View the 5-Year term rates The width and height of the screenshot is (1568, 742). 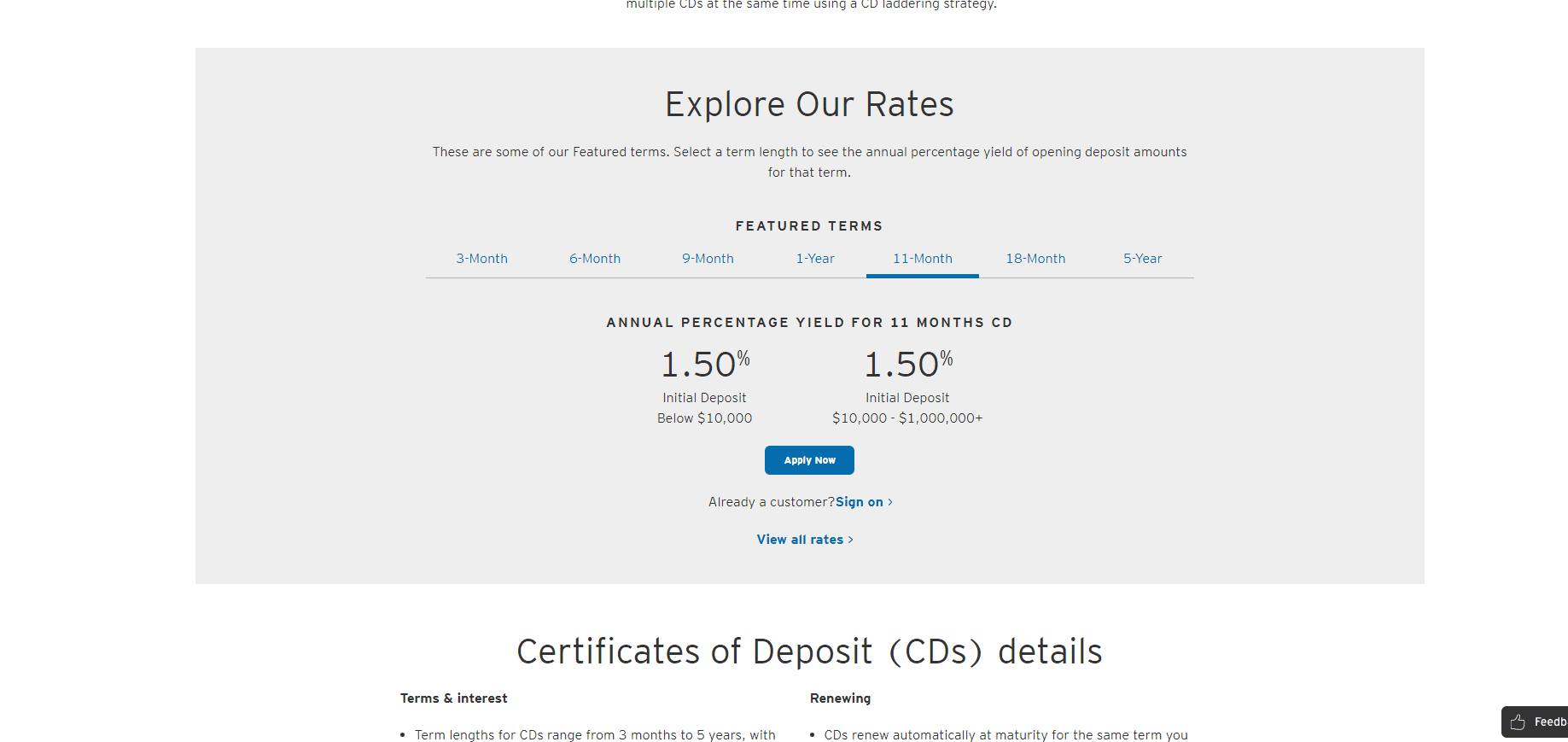pyautogui.click(x=1142, y=259)
